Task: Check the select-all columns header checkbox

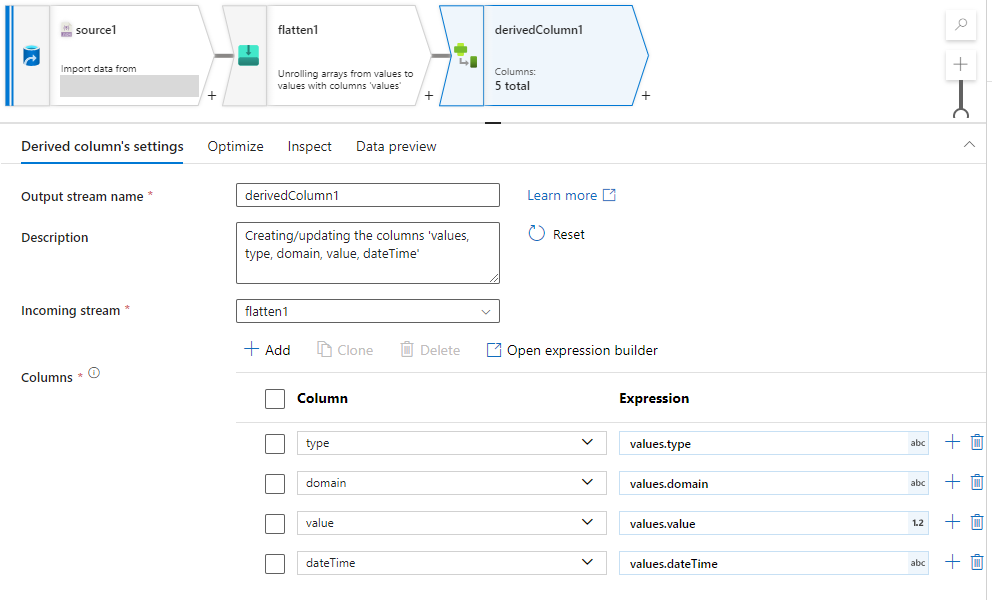Action: 275,399
